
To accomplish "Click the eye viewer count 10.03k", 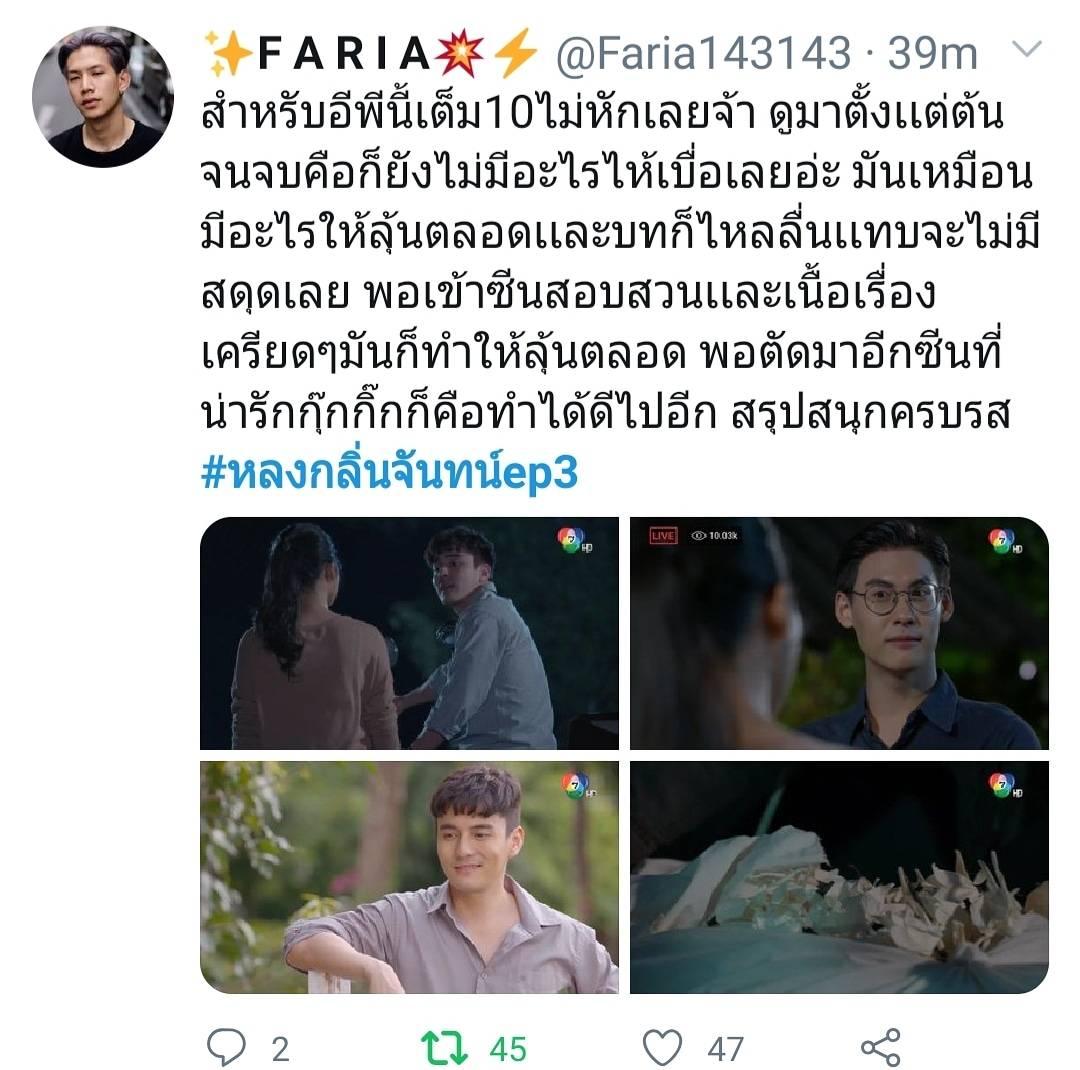I will click(714, 535).
